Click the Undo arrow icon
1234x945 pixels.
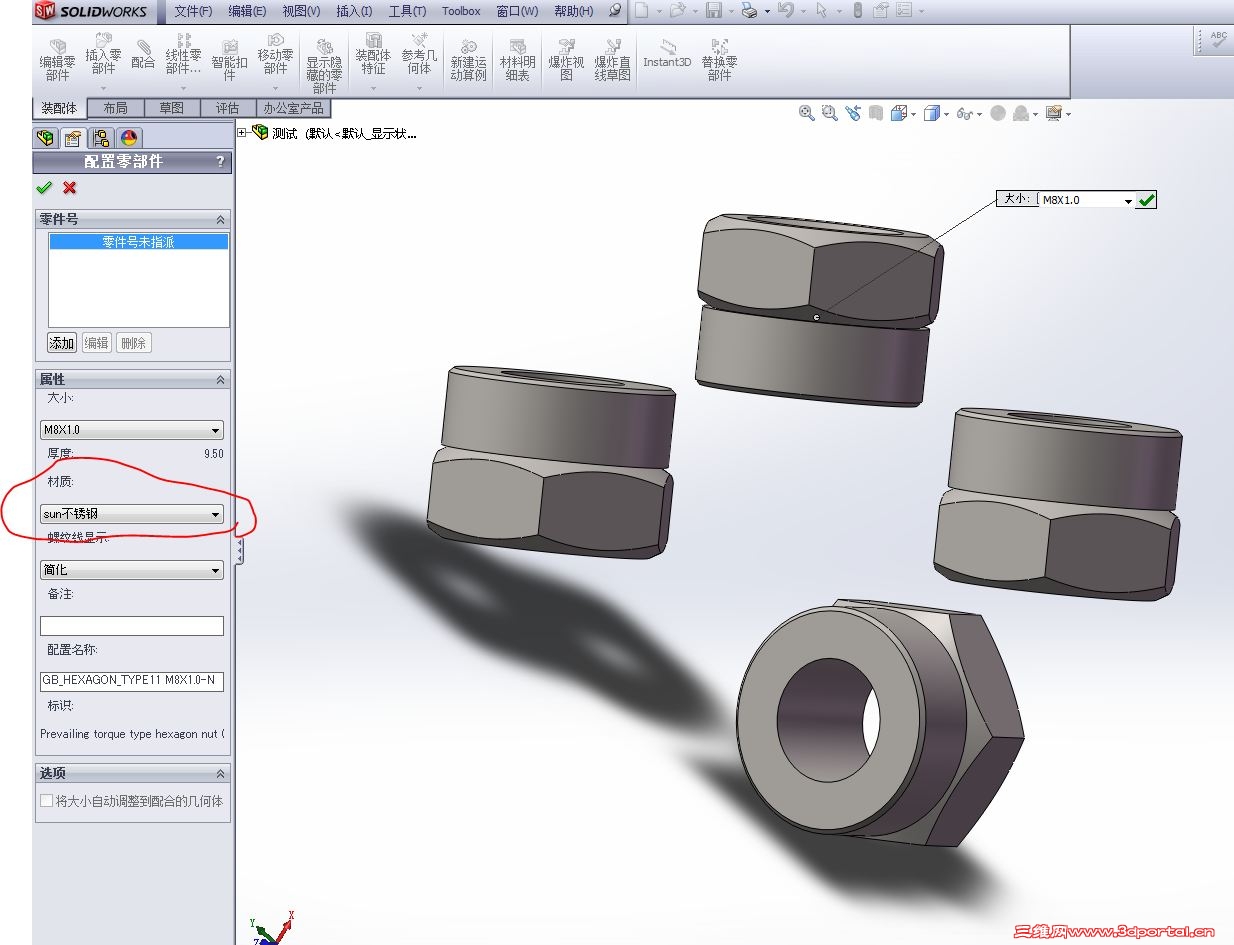[x=785, y=11]
